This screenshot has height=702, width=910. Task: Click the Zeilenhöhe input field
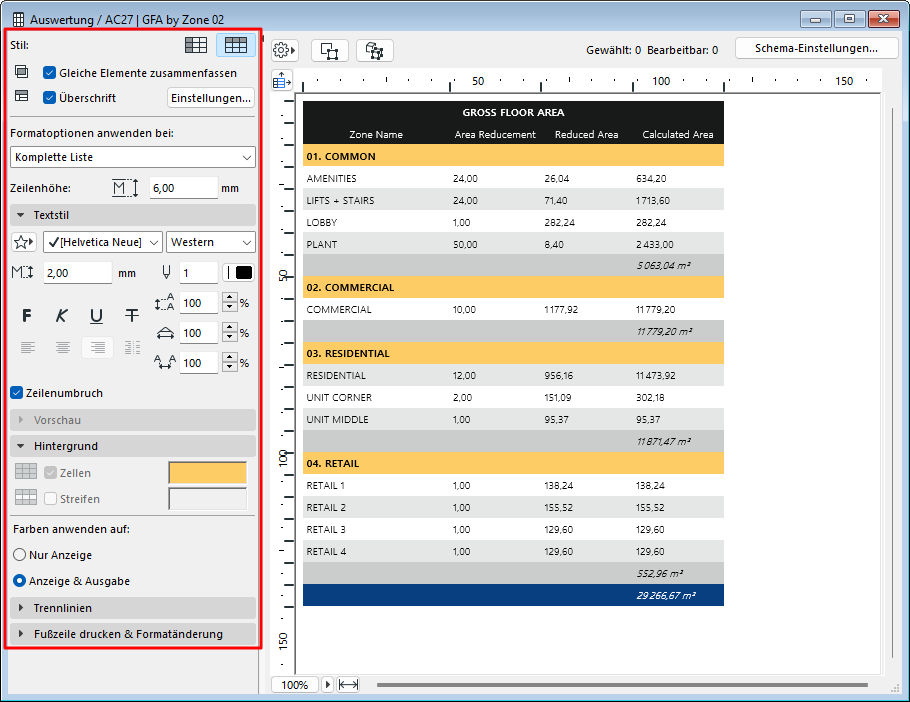183,188
